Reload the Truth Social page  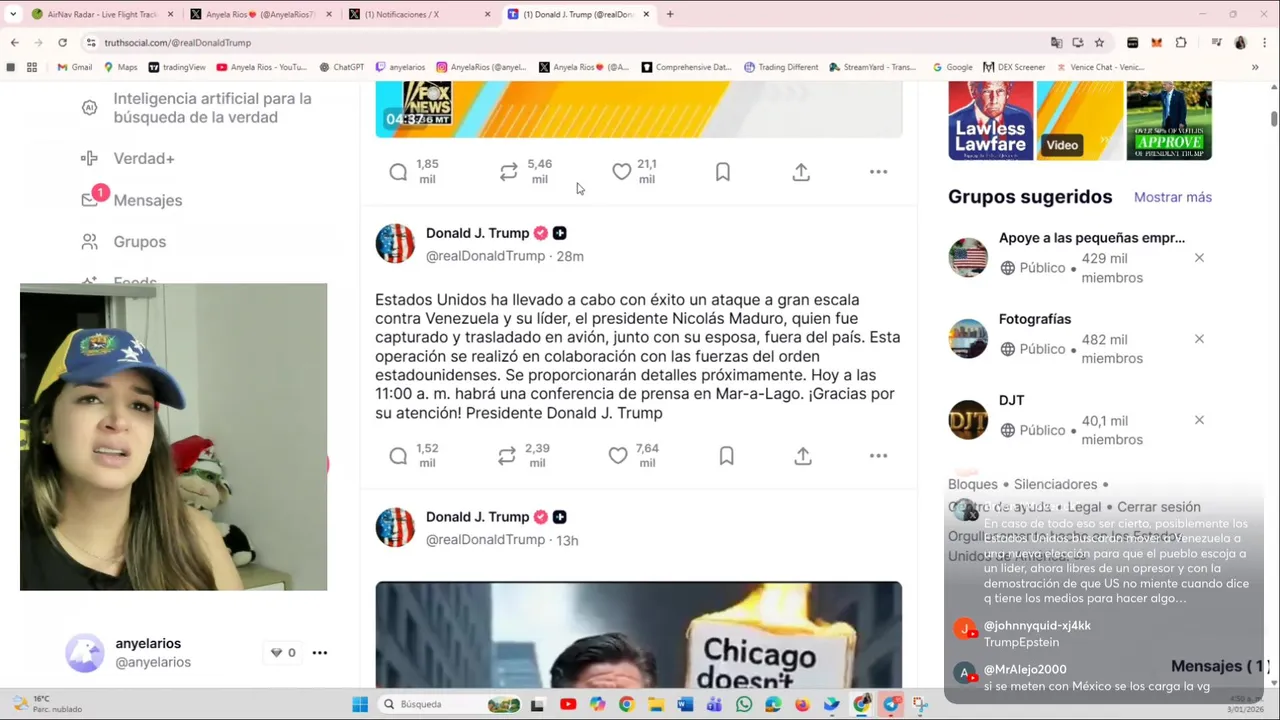(x=62, y=42)
